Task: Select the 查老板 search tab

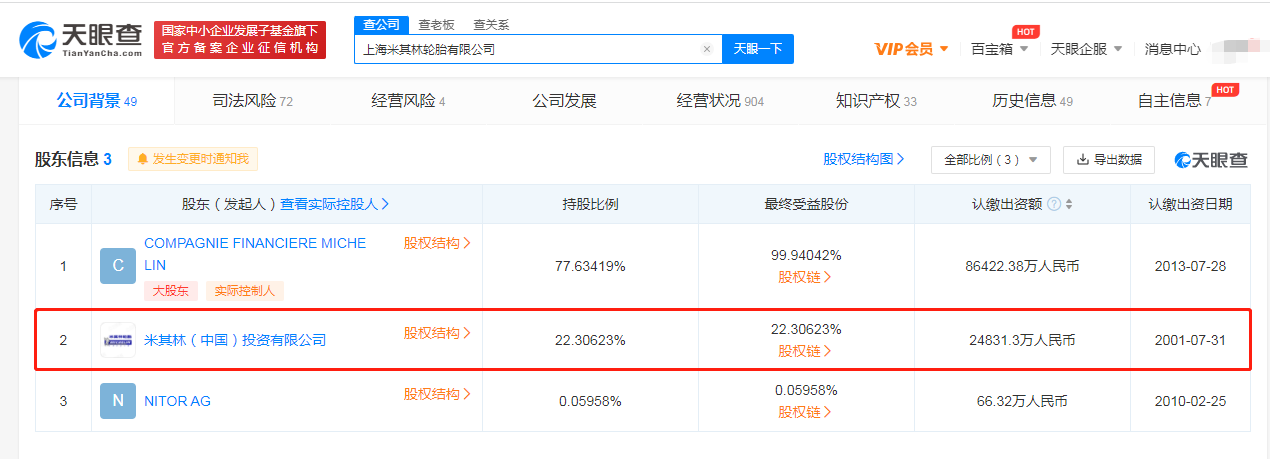Action: 435,25
